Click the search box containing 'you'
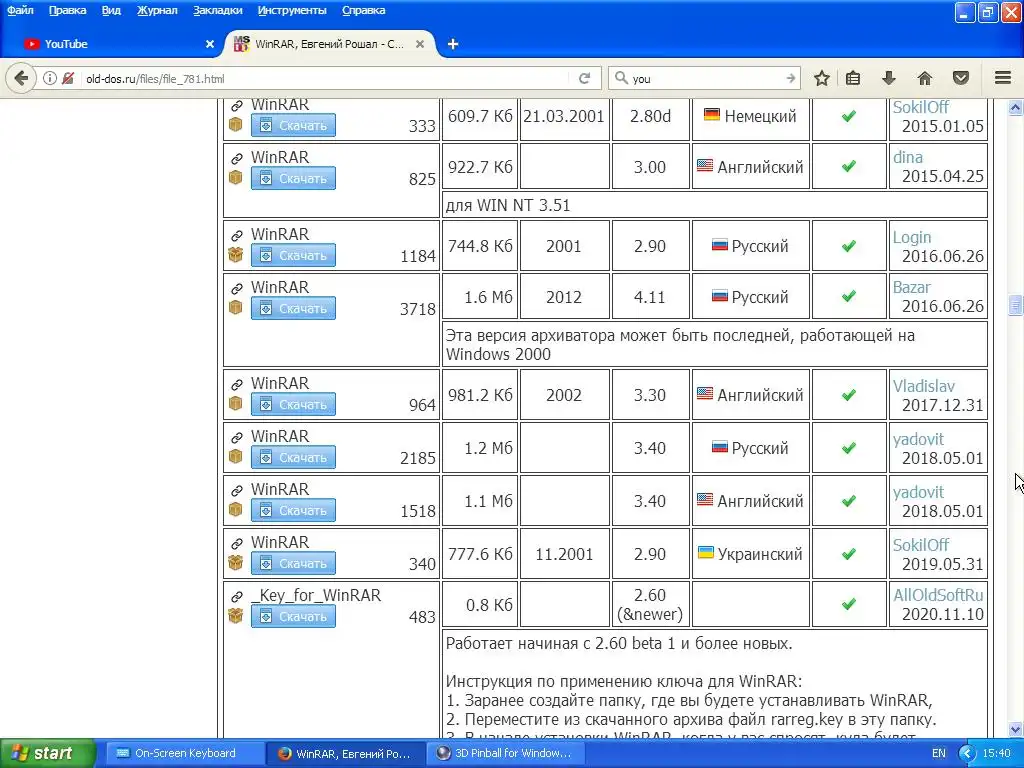The image size is (1024, 768). pyautogui.click(x=705, y=78)
